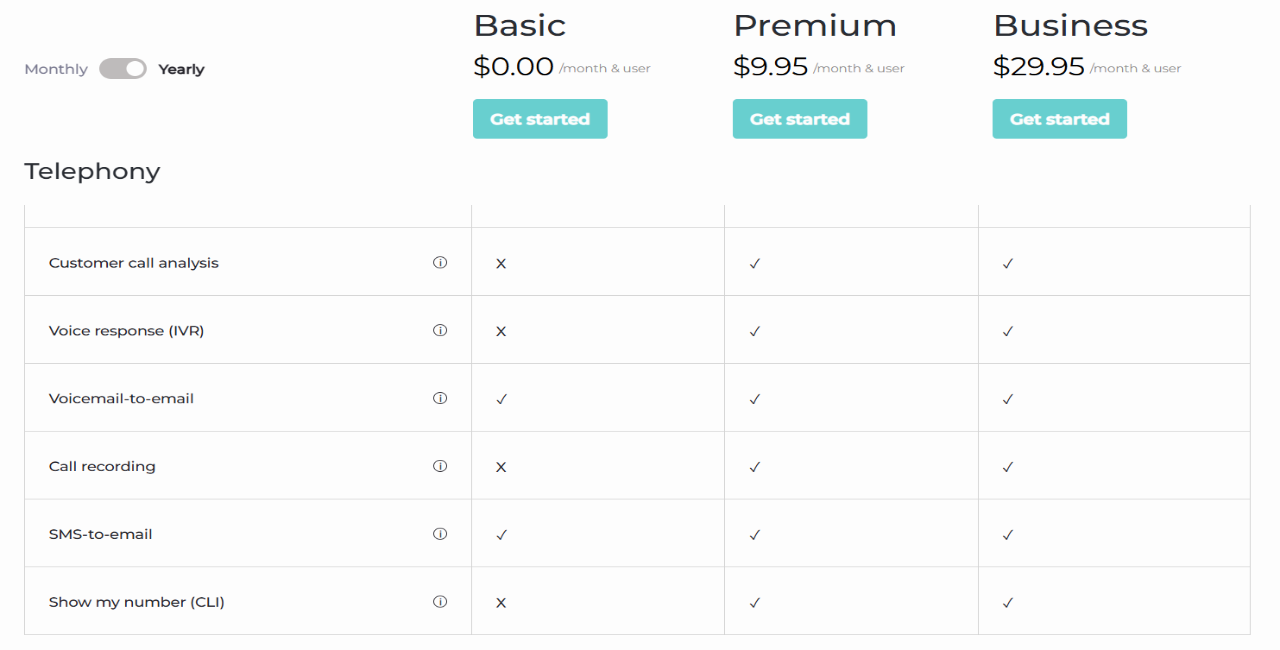Image resolution: width=1280 pixels, height=650 pixels.
Task: Click the $29.95 Business price
Action: 1039,67
